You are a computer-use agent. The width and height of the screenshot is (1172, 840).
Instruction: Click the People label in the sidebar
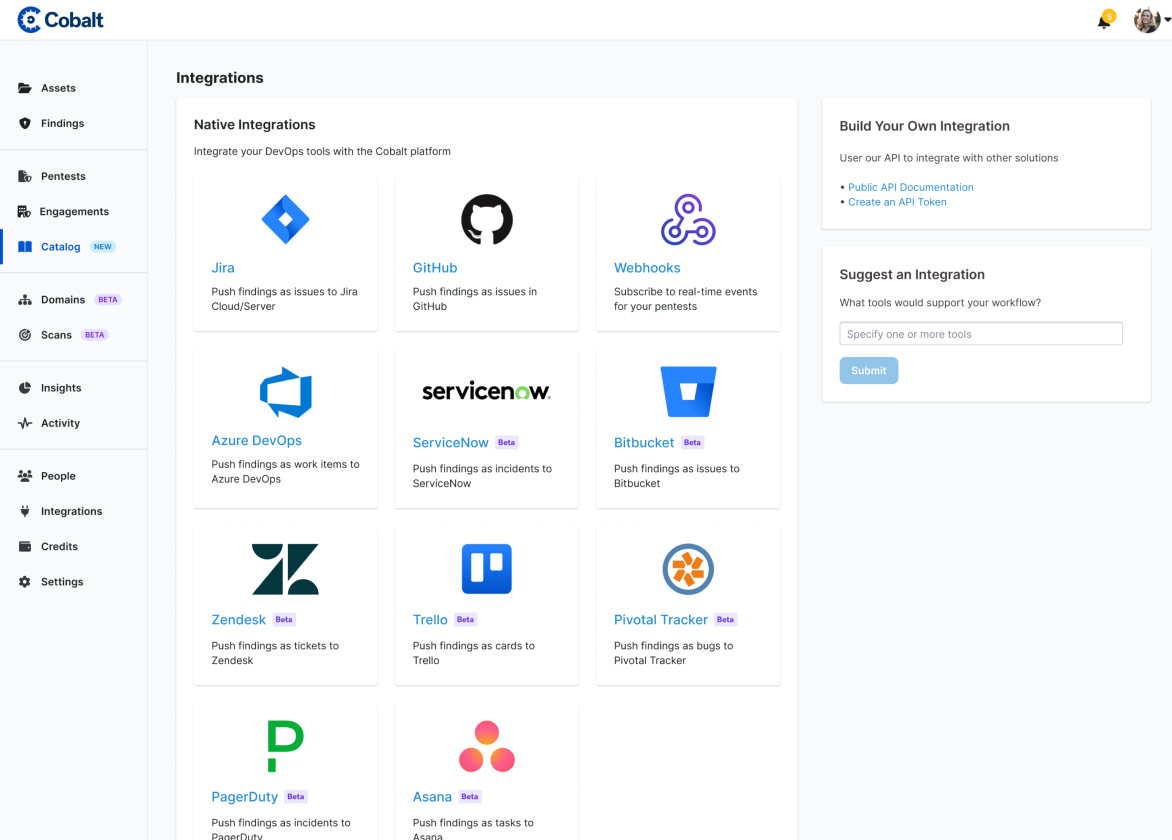pos(58,476)
